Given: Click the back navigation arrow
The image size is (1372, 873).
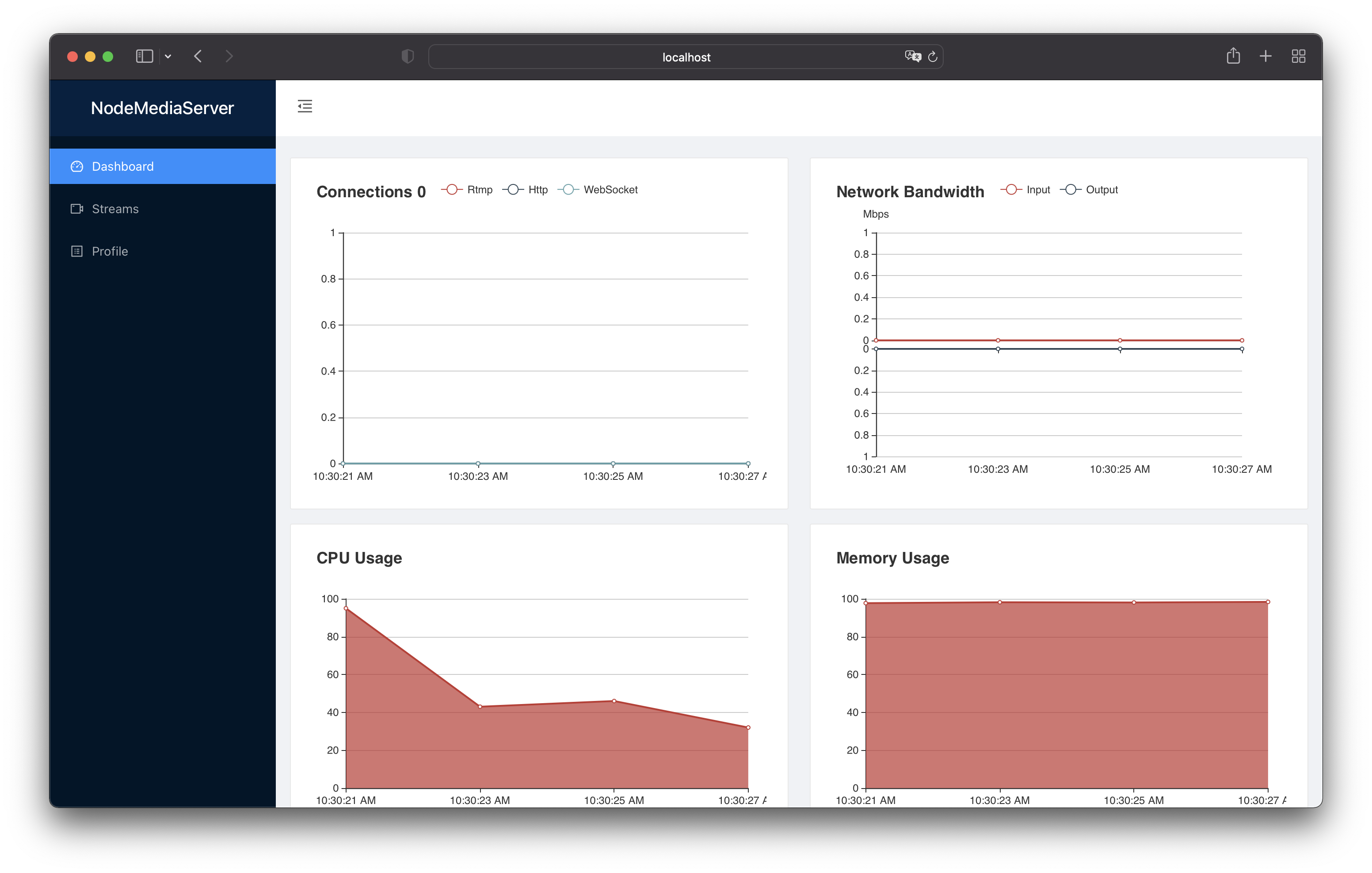Looking at the screenshot, I should (x=198, y=56).
